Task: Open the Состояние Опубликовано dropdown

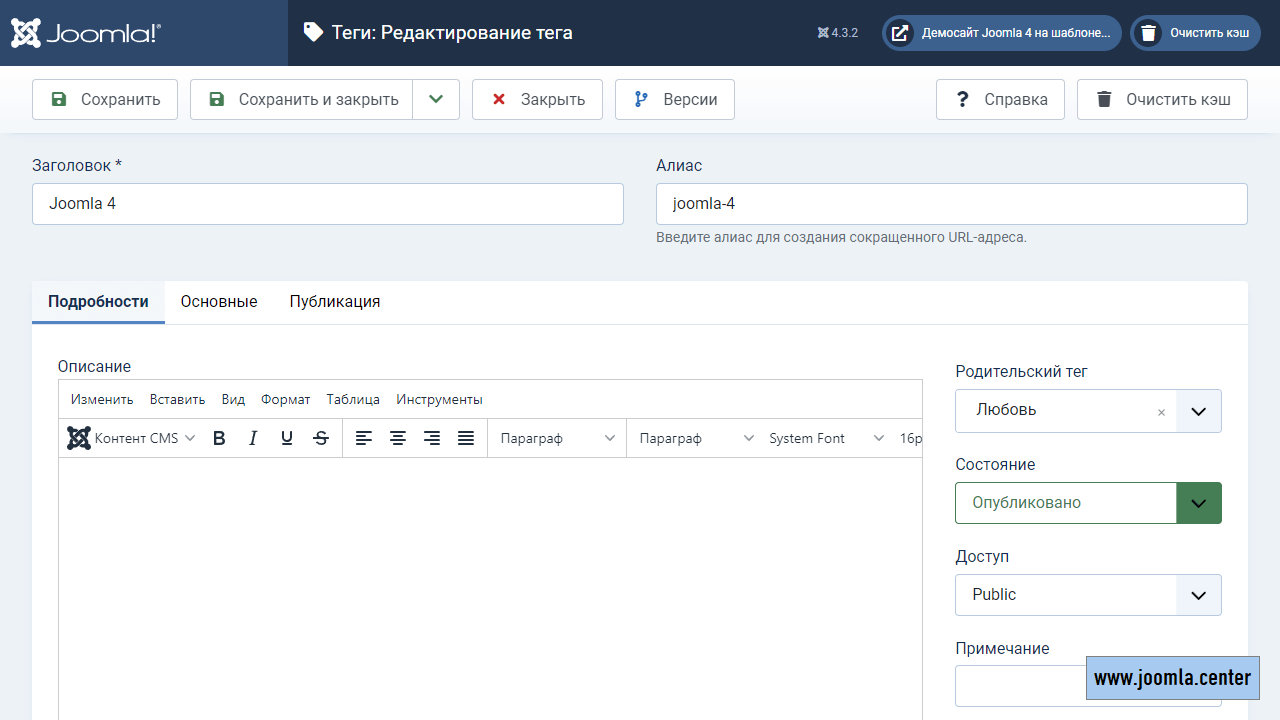Action: pos(1088,503)
